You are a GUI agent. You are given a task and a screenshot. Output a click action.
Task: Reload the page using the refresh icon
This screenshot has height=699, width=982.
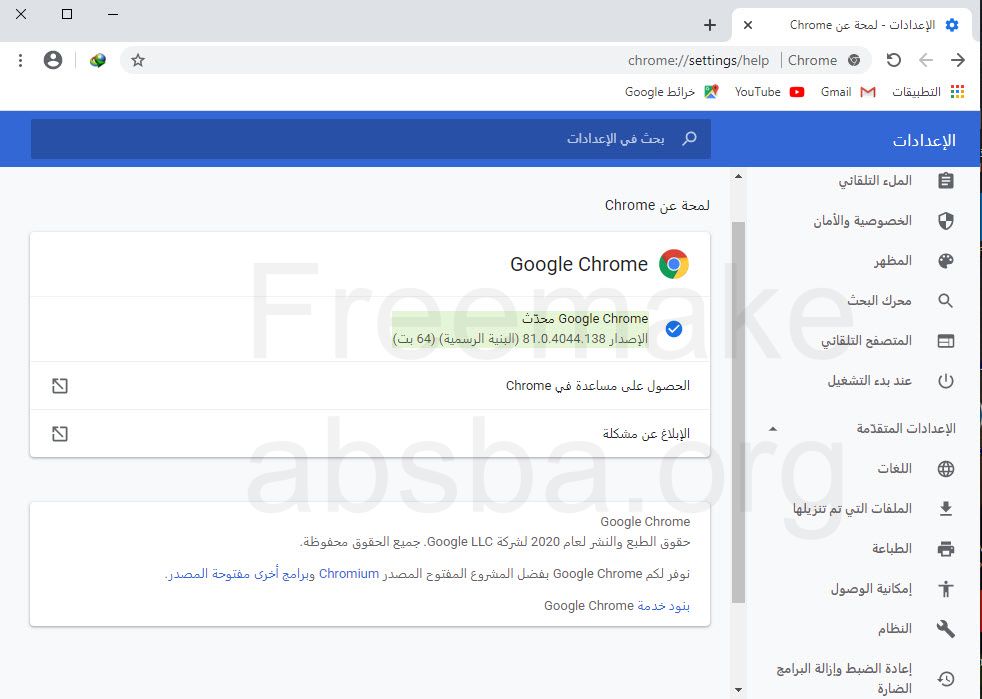(894, 60)
